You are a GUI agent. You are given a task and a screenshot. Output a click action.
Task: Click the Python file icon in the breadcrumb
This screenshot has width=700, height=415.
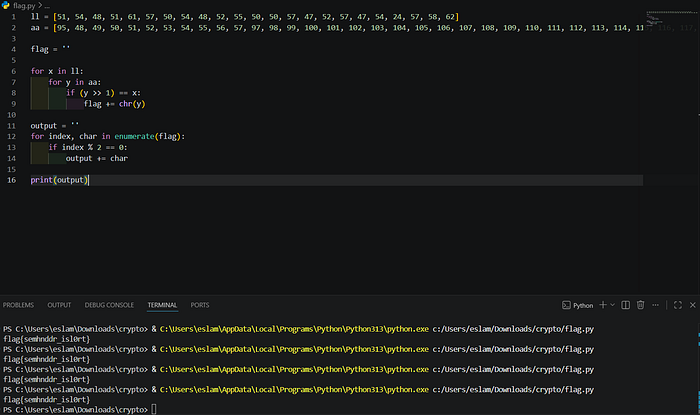click(6, 5)
